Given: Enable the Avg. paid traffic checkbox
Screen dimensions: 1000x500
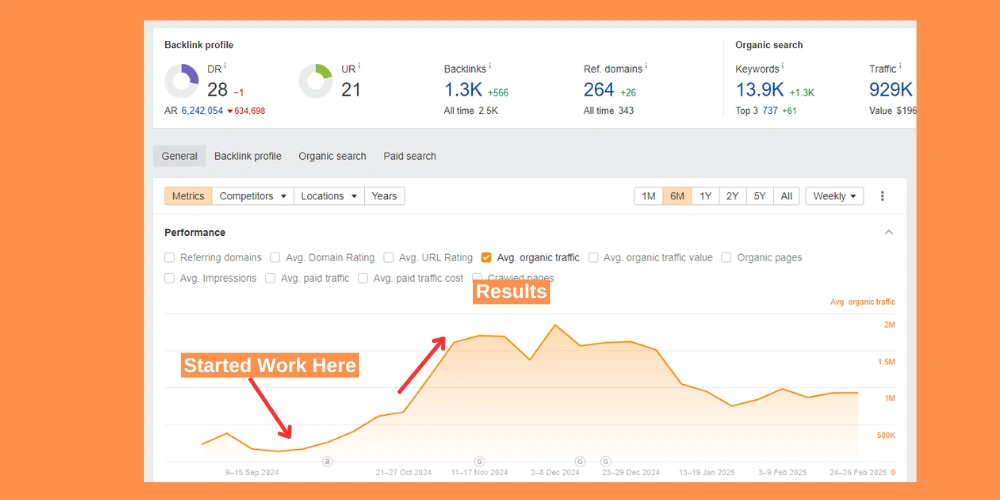Looking at the screenshot, I should [270, 278].
